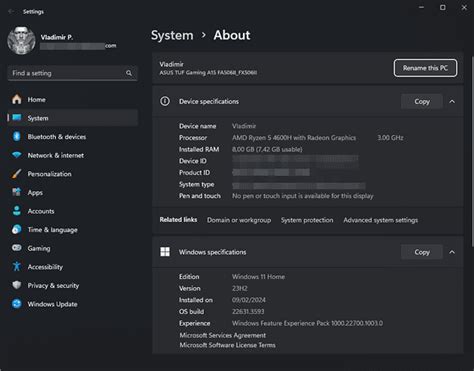Screen dimensions: 474x371
Task: Click the user profile avatar picture
Action: pyautogui.click(x=21, y=40)
